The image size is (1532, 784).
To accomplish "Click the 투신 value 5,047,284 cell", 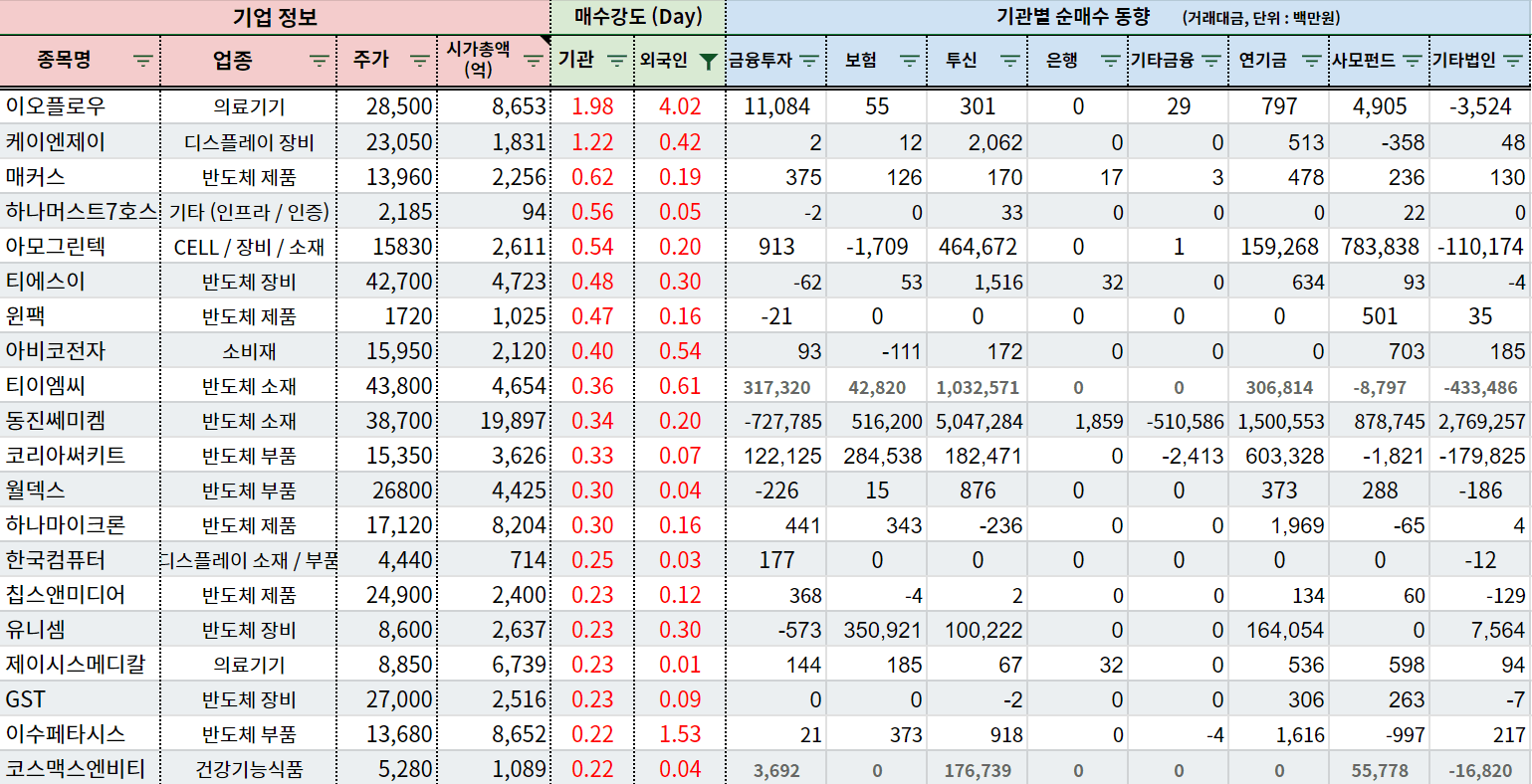I will (x=978, y=420).
